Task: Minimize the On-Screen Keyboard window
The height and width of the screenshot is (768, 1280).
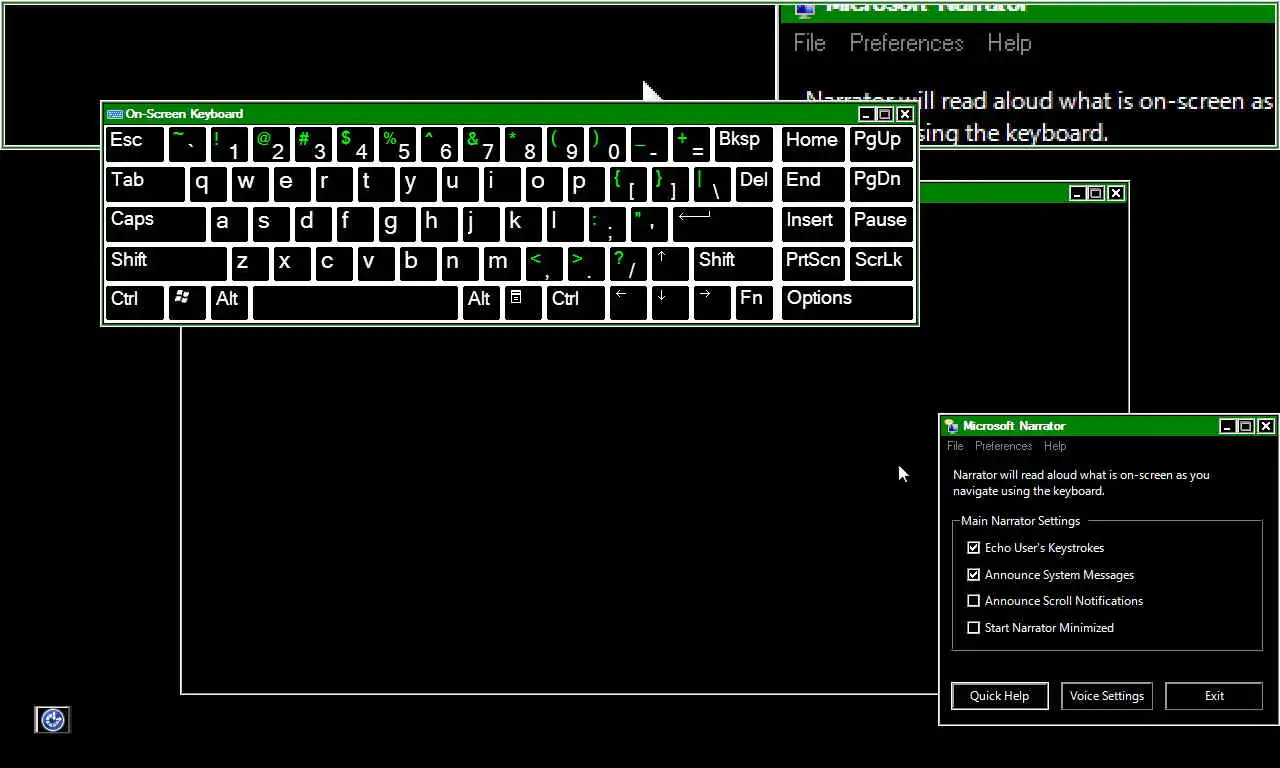Action: [866, 114]
